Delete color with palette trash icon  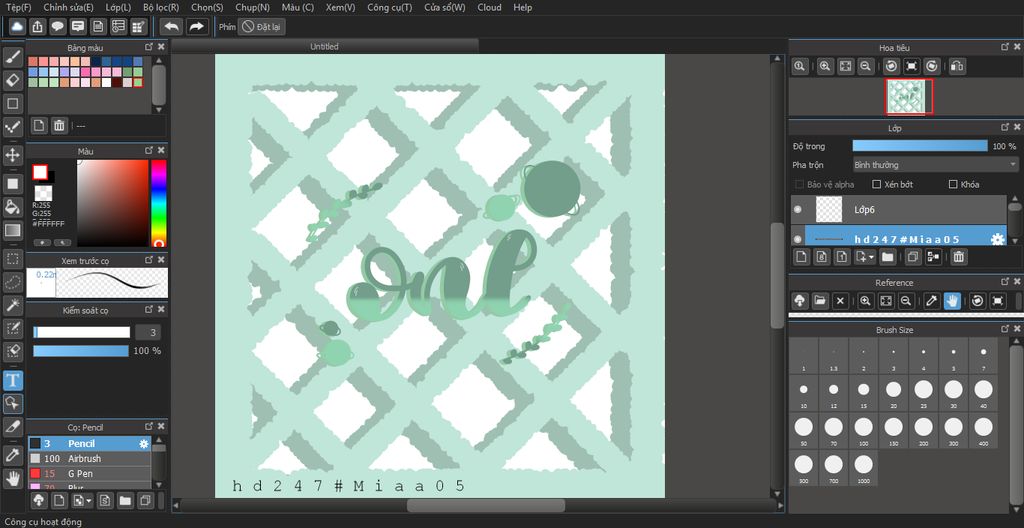click(59, 125)
